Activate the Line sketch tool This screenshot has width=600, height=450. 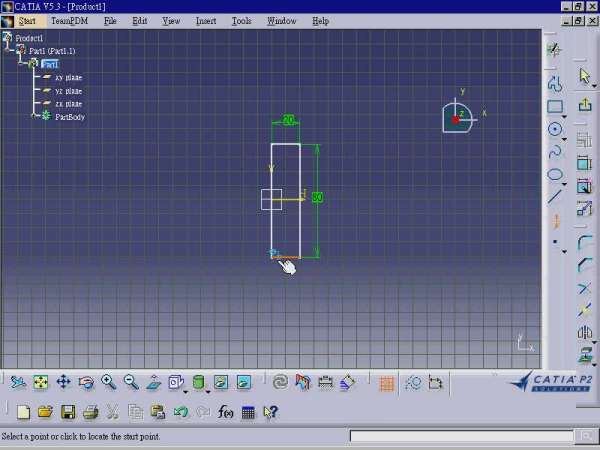pos(555,197)
